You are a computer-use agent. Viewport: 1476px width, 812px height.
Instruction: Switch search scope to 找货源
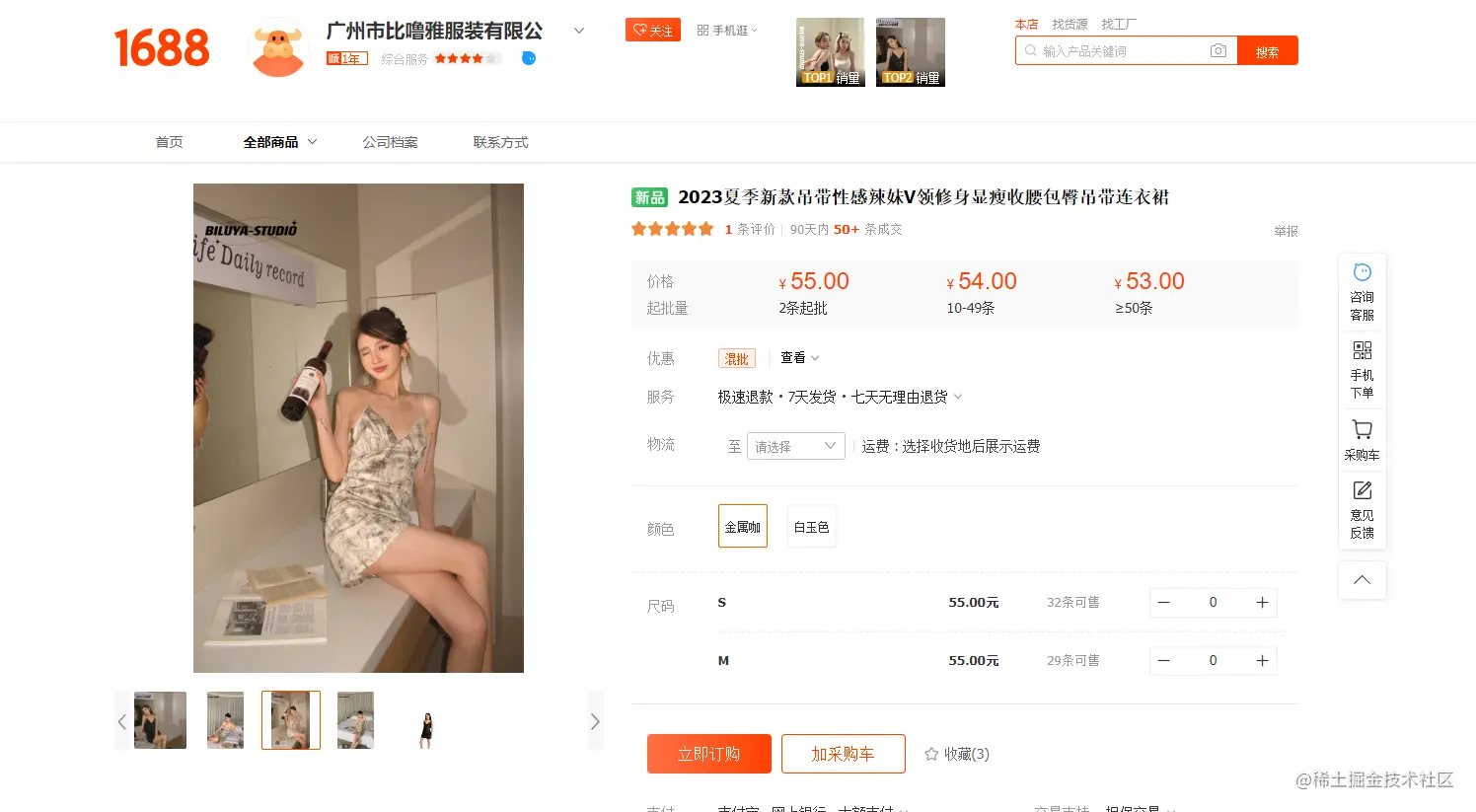click(1070, 24)
